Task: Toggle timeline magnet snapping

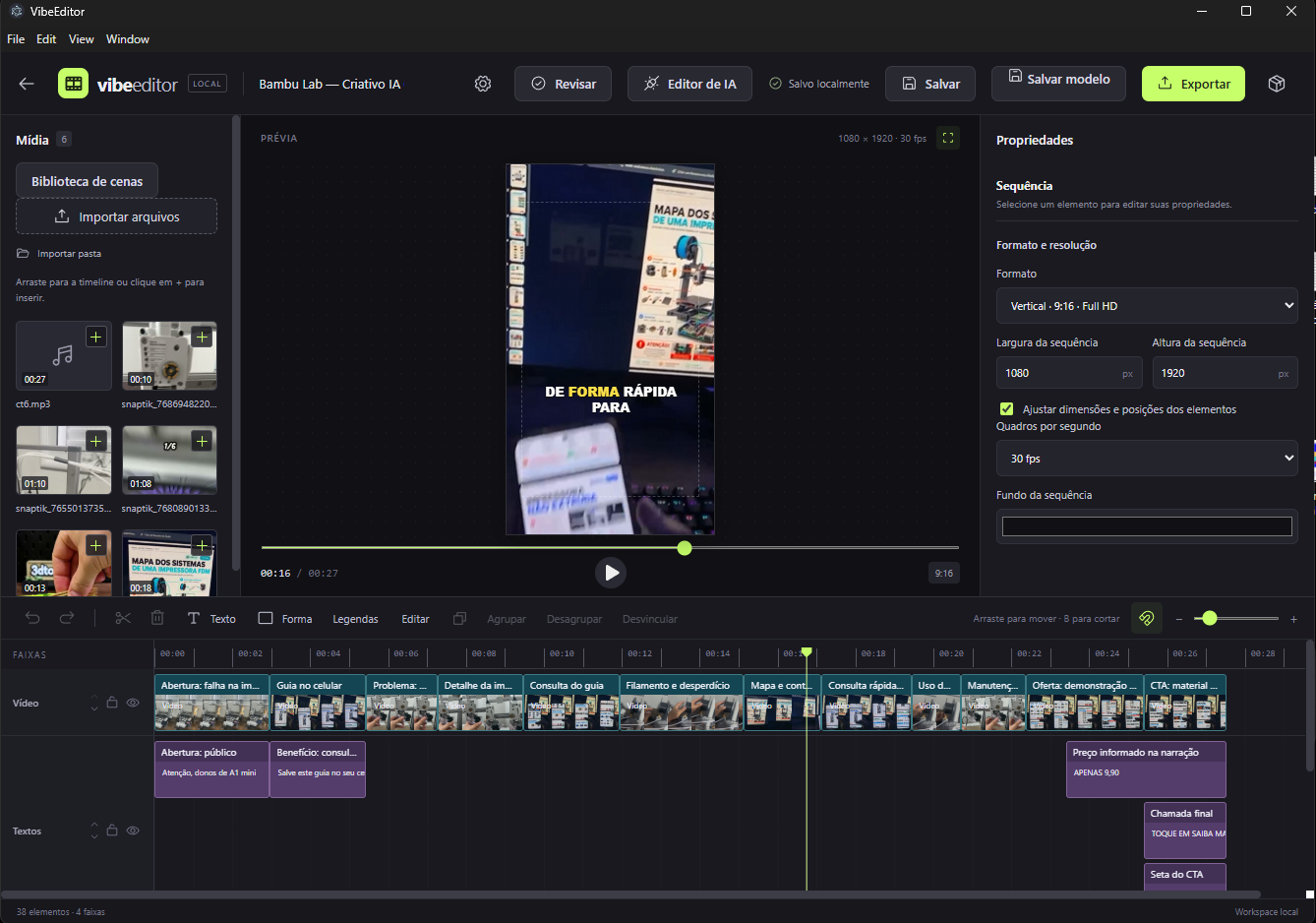Action: click(x=1147, y=618)
